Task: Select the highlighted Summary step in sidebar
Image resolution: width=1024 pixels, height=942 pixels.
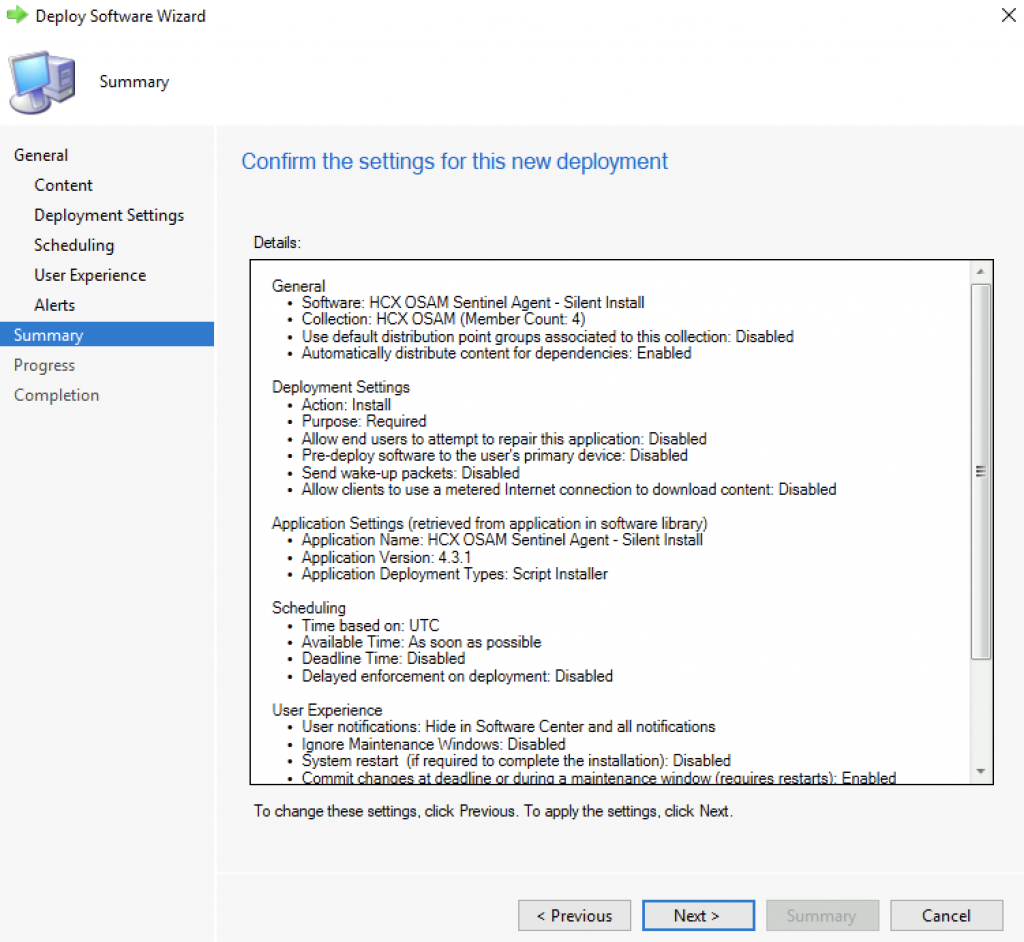Action: click(107, 334)
